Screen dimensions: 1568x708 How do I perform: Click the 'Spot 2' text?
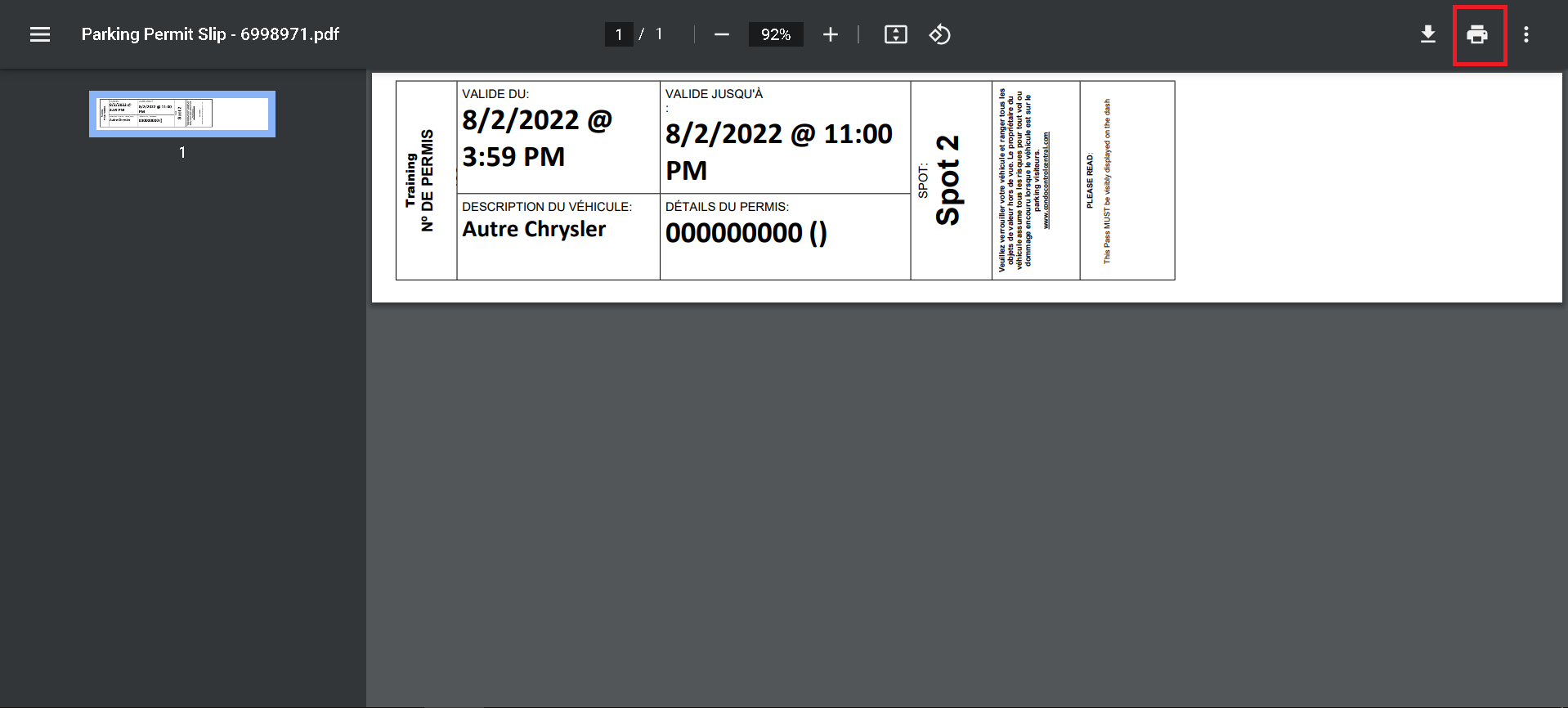(948, 180)
